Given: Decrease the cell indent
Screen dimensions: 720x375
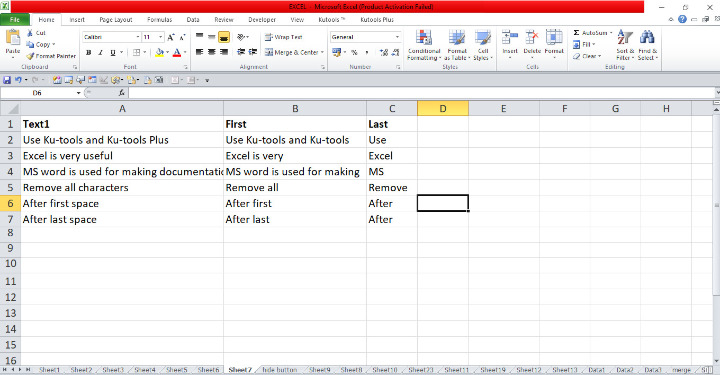Looking at the screenshot, I should [x=241, y=52].
